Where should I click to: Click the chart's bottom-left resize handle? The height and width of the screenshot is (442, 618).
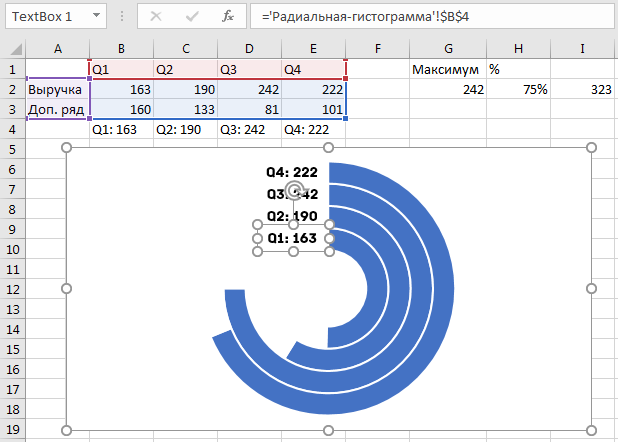pyautogui.click(x=67, y=430)
